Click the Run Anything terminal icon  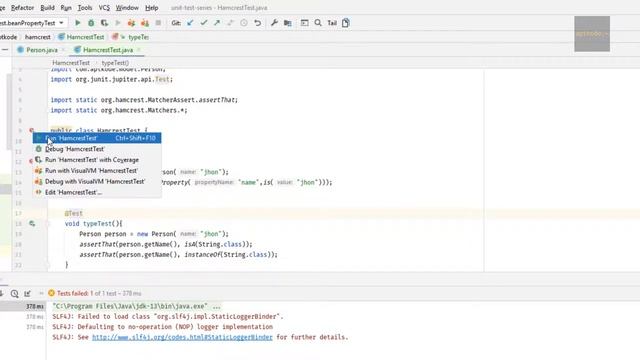click(x=304, y=23)
